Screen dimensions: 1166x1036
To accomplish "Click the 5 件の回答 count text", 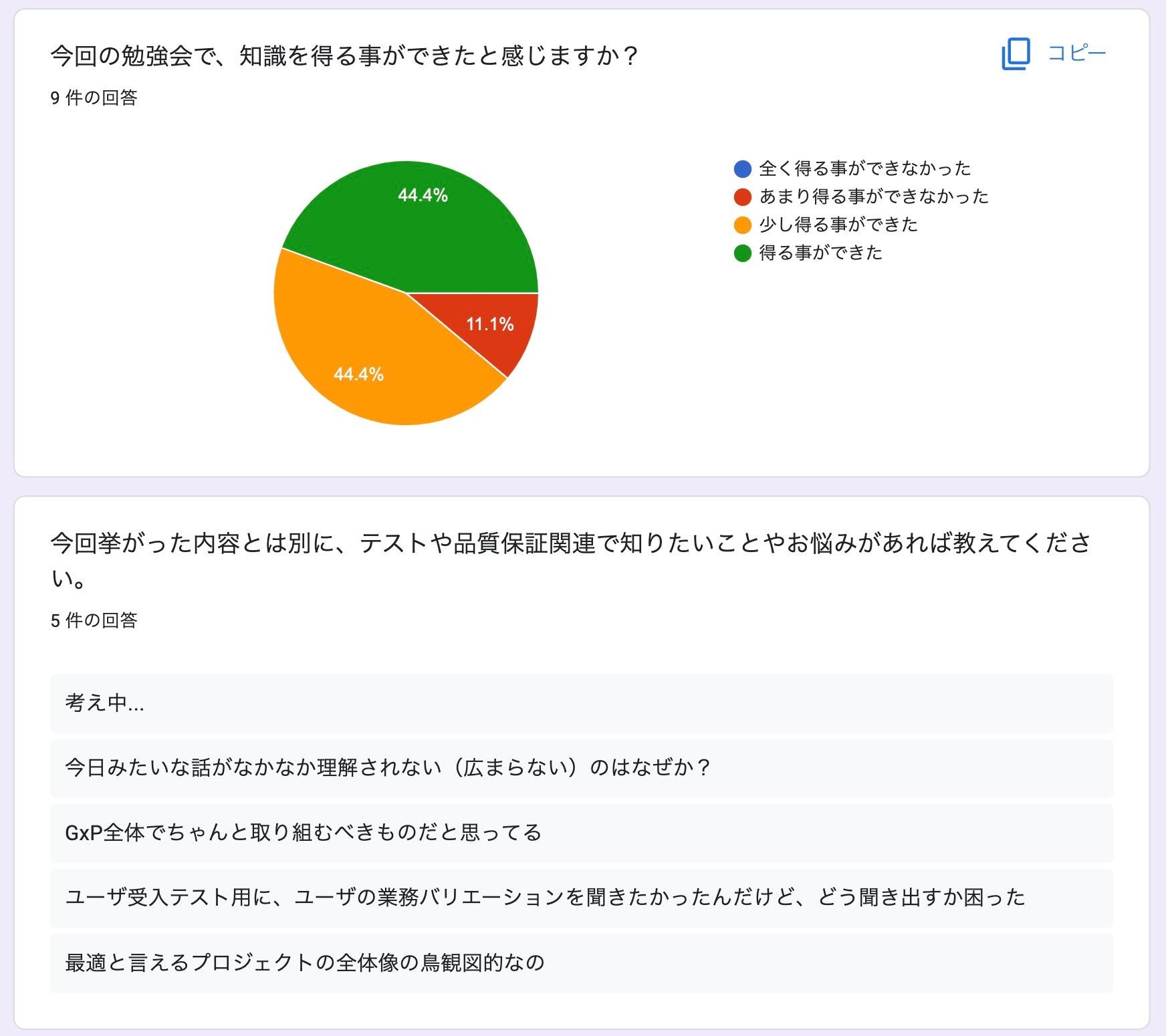I will (x=94, y=620).
